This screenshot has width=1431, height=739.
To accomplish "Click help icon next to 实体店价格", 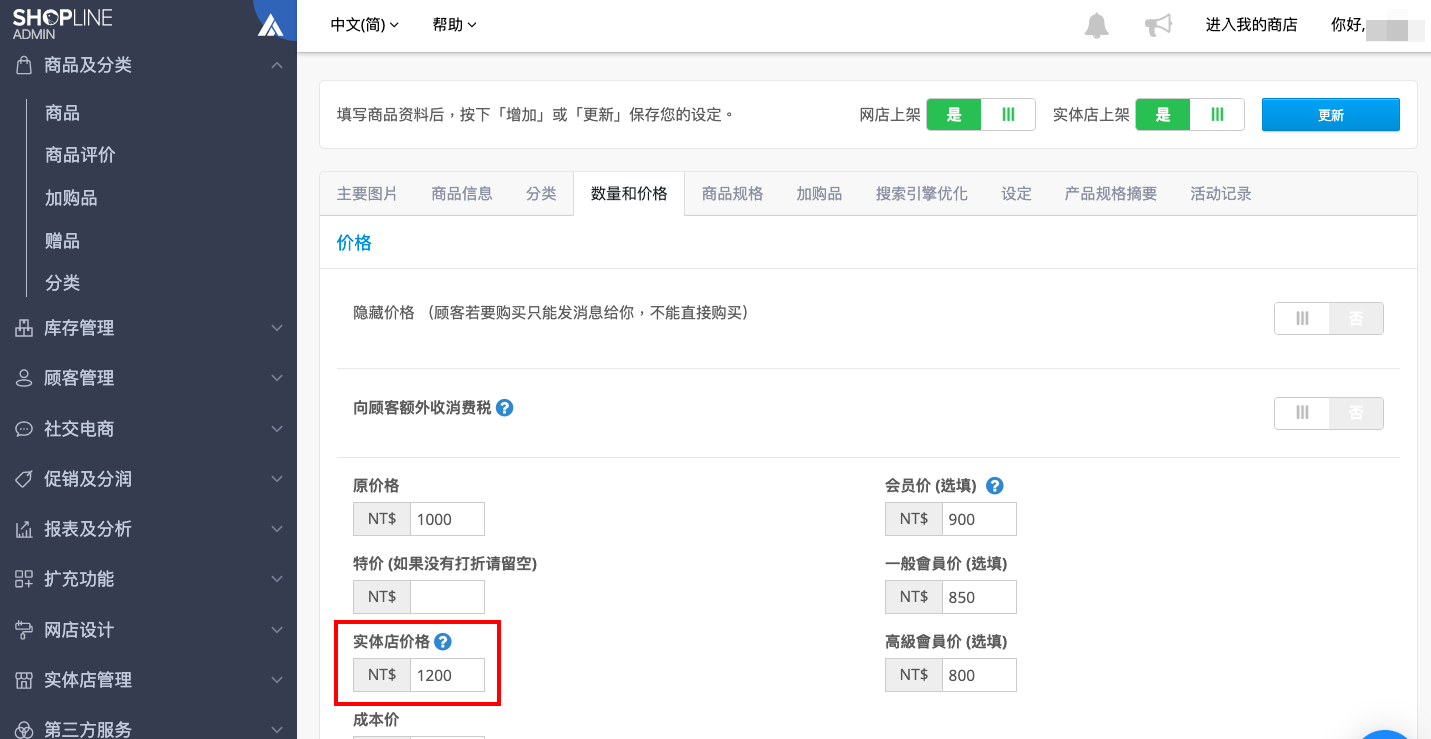I will pyautogui.click(x=443, y=642).
